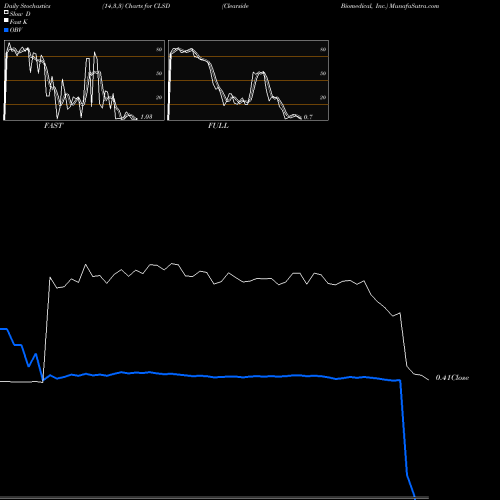Open the FULL stochastic chart panel
The width and height of the screenshot is (500, 500).
click(x=248, y=80)
